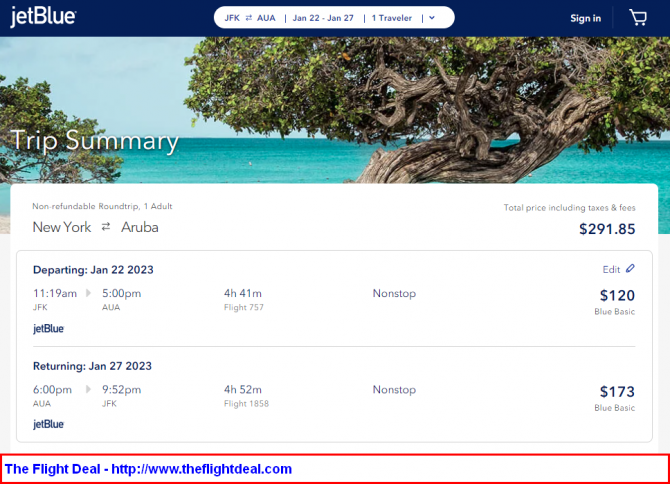Click Departing: Jan 22 2023 heading

pos(93,270)
